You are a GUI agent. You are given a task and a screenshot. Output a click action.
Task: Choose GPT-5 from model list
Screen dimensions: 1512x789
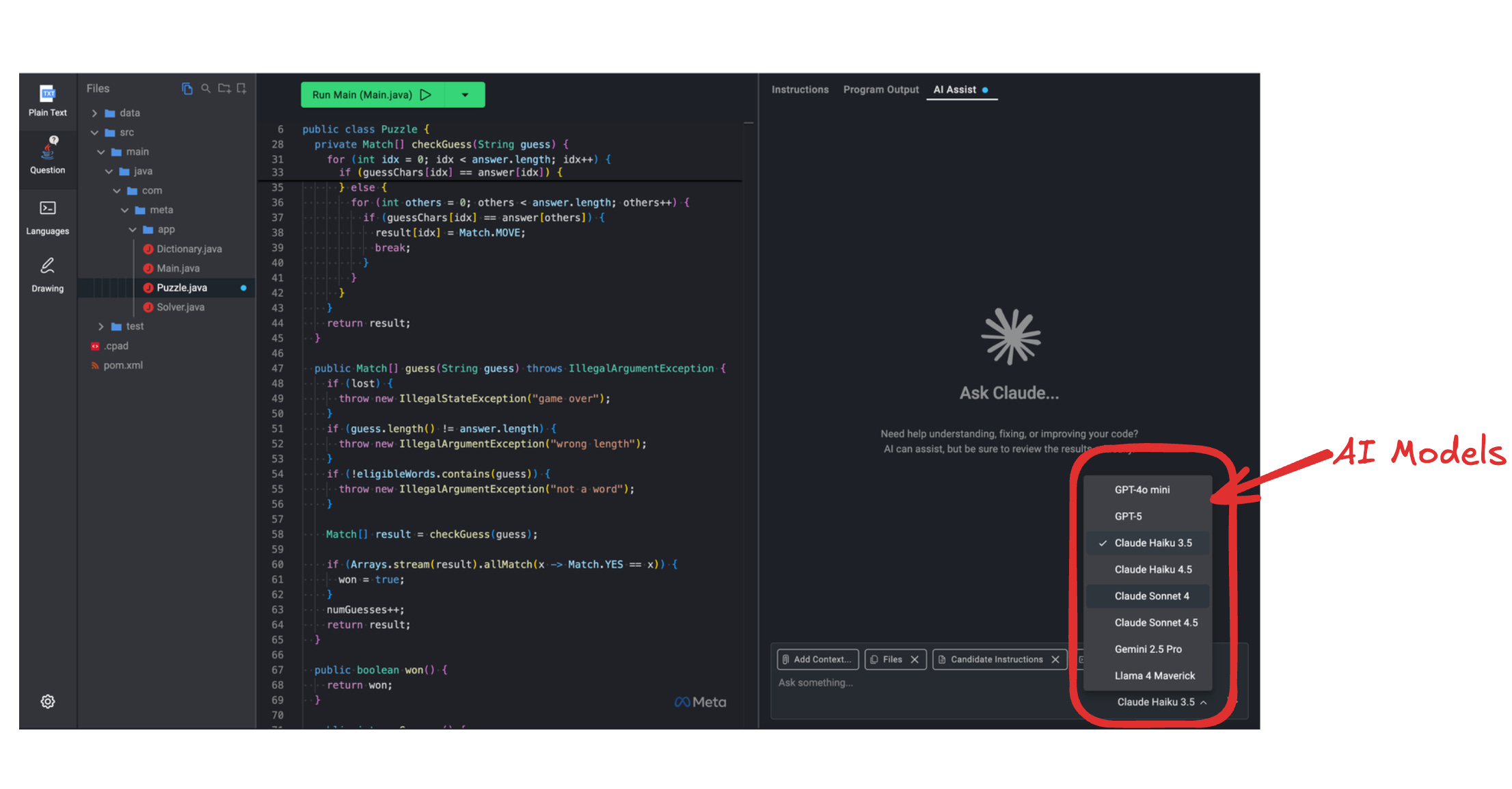pos(1128,516)
